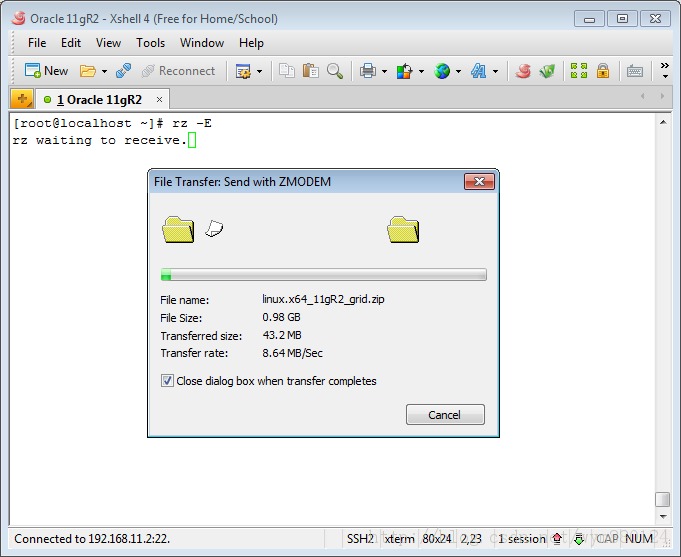The image size is (681, 557).
Task: Click the green download arrow status icon
Action: 579,539
